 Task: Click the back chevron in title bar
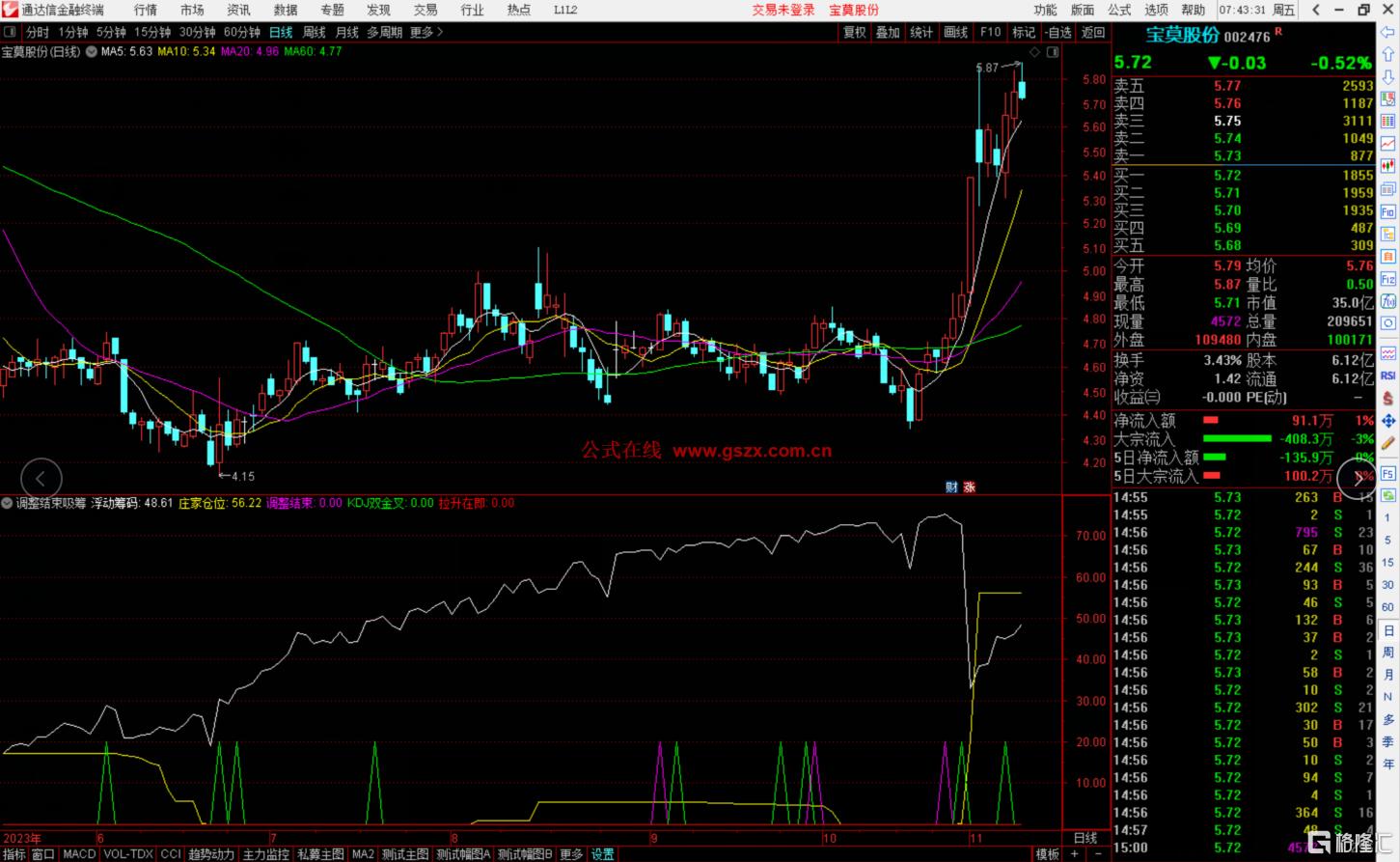coord(1316,10)
